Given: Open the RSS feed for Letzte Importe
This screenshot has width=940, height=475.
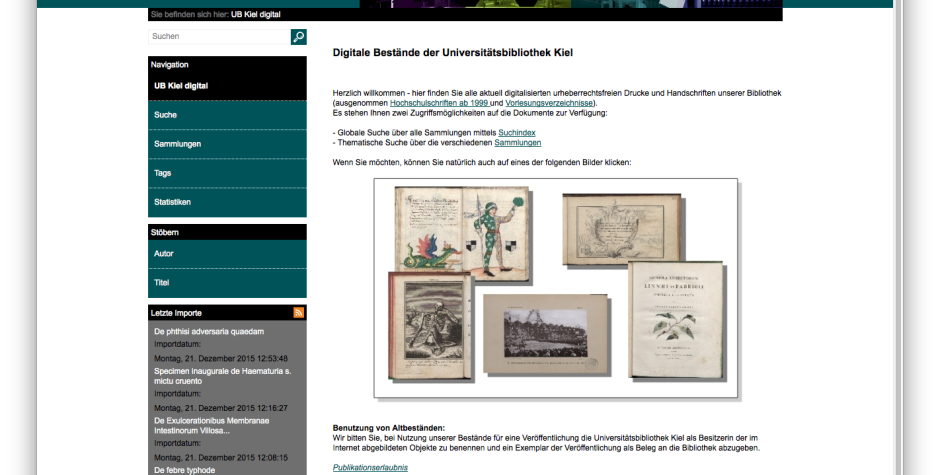Looking at the screenshot, I should pyautogui.click(x=299, y=312).
